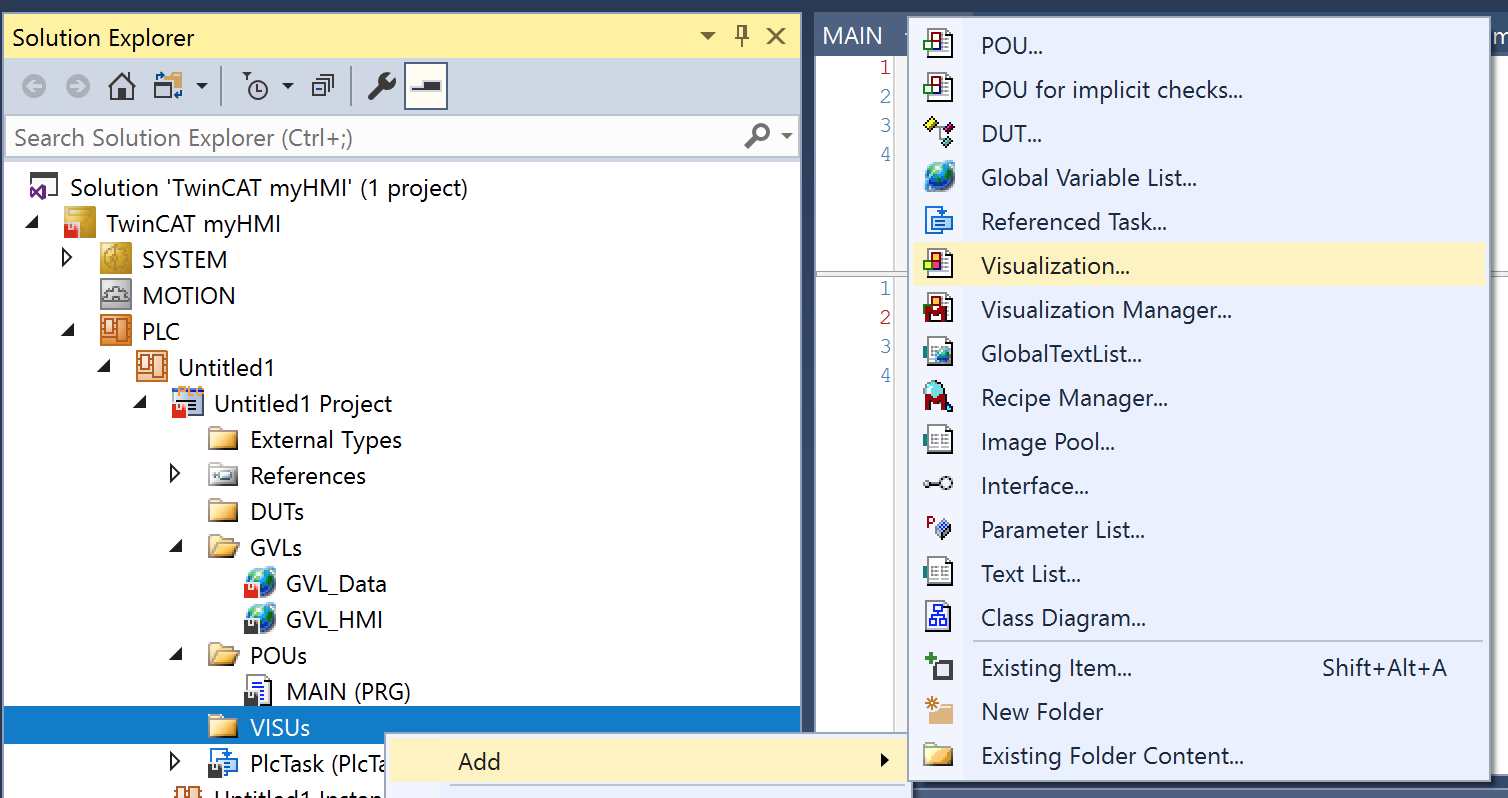
Task: Choose DUT... from Add menu
Action: [x=1199, y=133]
